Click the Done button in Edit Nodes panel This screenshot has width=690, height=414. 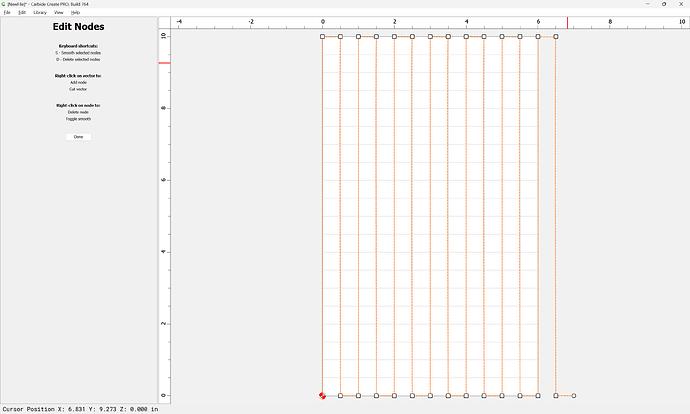(x=78, y=136)
